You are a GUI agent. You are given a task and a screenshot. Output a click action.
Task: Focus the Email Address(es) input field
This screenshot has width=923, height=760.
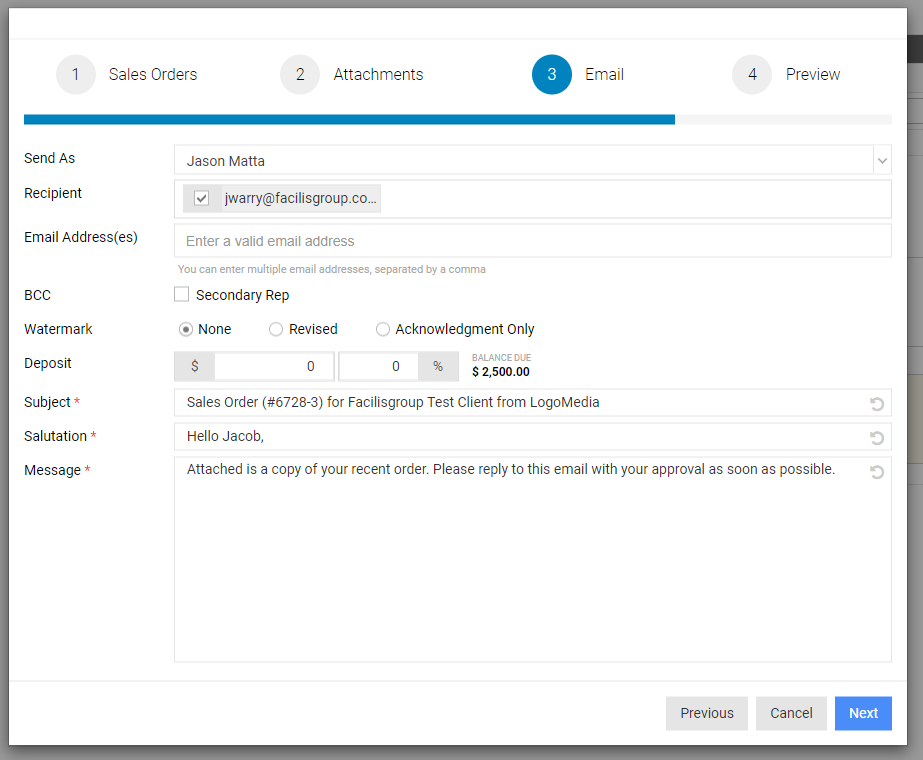coord(533,241)
